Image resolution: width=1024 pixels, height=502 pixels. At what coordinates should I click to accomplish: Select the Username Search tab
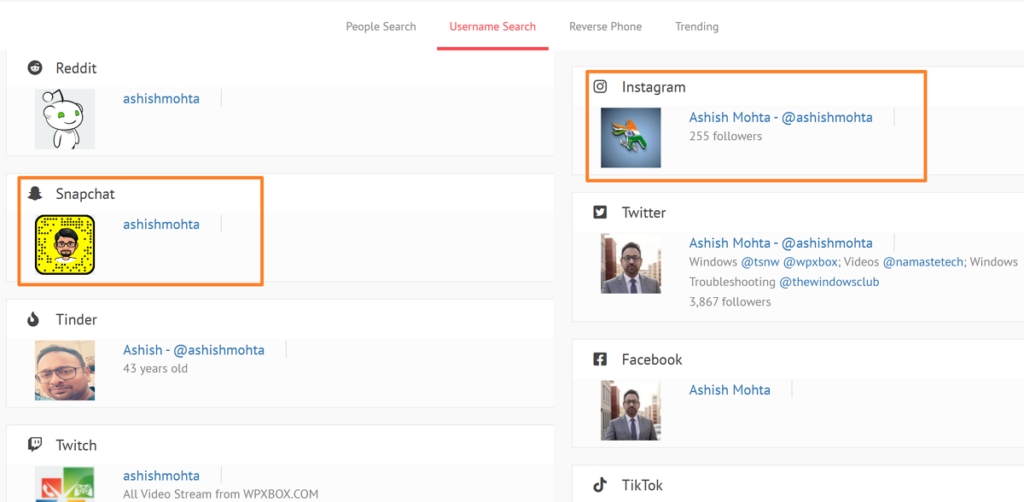click(492, 27)
